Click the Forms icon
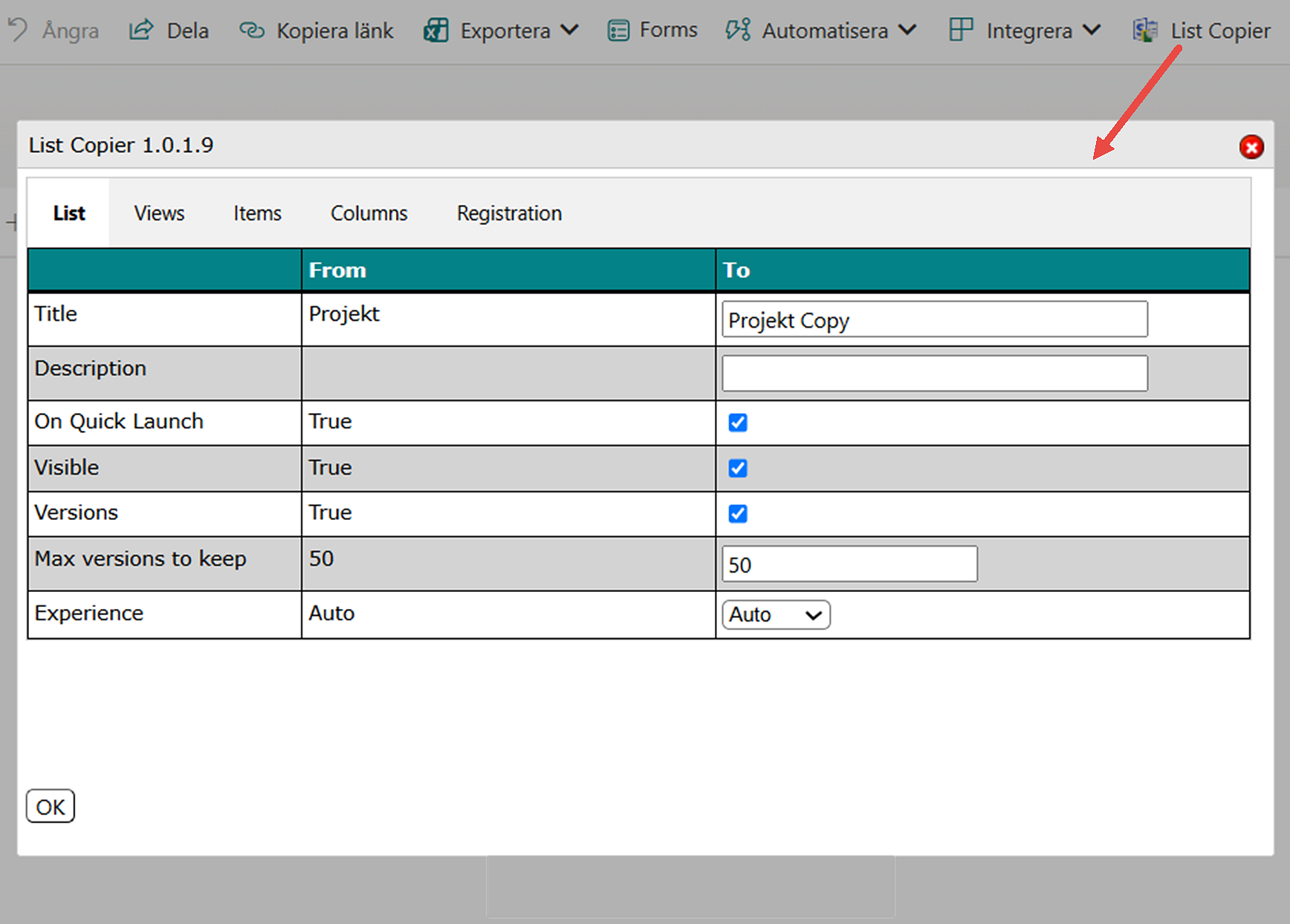This screenshot has width=1290, height=924. (x=617, y=30)
